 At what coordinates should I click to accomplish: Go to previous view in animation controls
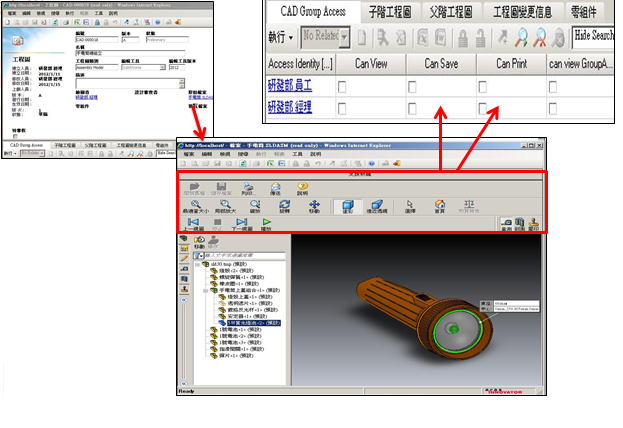[193, 224]
